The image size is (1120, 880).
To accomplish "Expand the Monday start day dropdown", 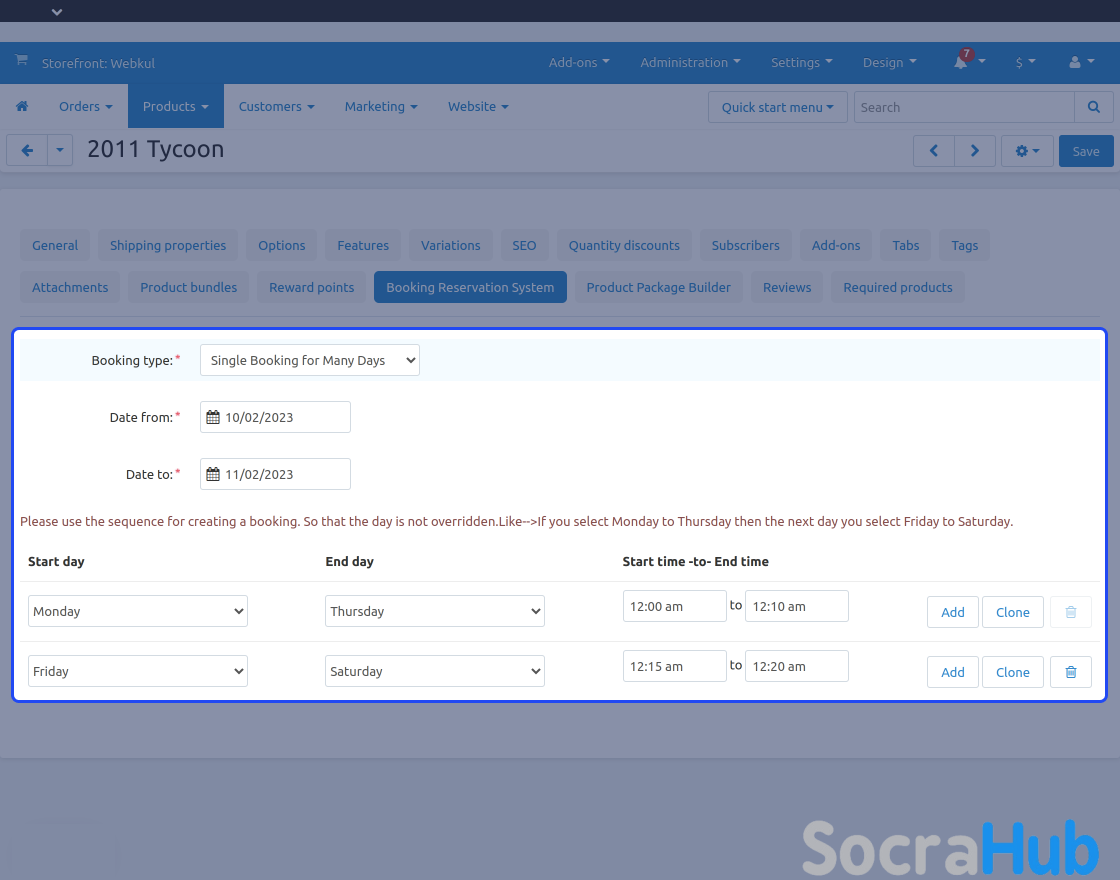I will point(137,611).
